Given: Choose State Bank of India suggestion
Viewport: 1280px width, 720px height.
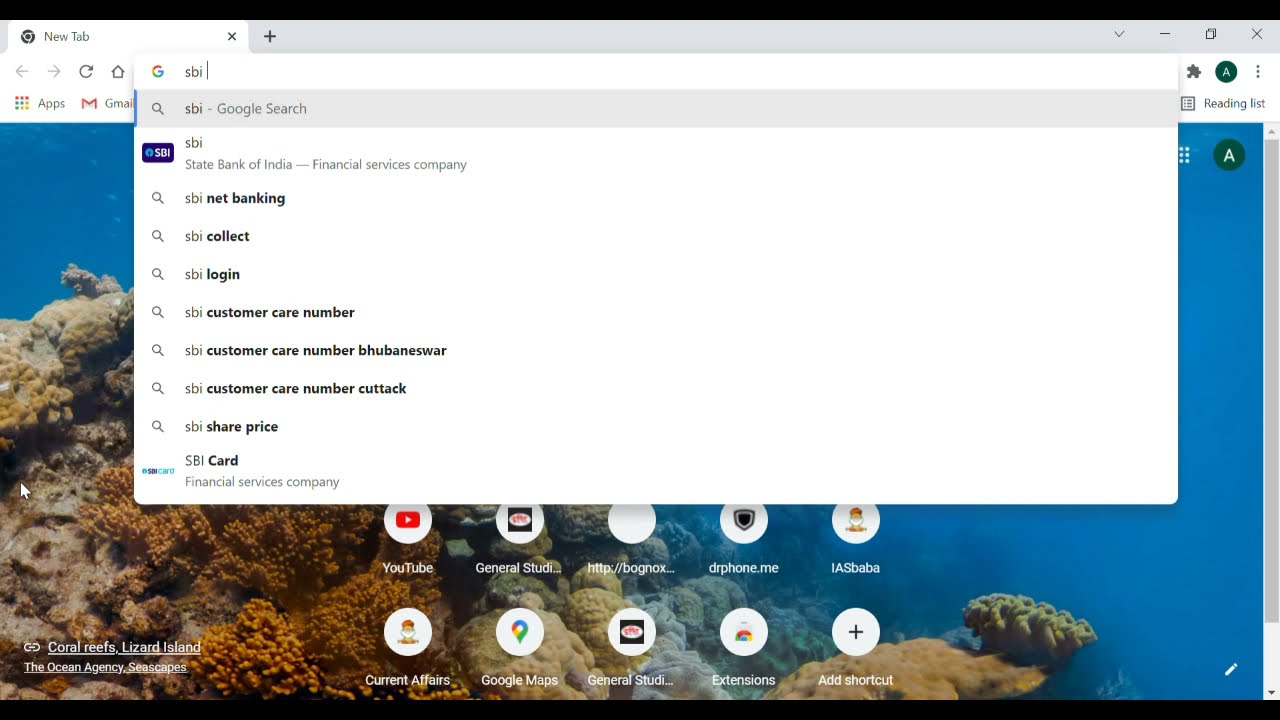Looking at the screenshot, I should [656, 153].
